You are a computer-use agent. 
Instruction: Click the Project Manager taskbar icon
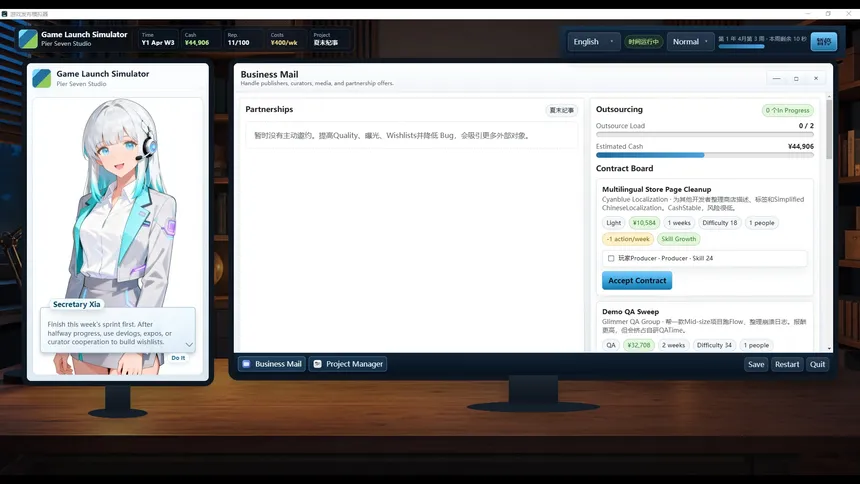(318, 364)
